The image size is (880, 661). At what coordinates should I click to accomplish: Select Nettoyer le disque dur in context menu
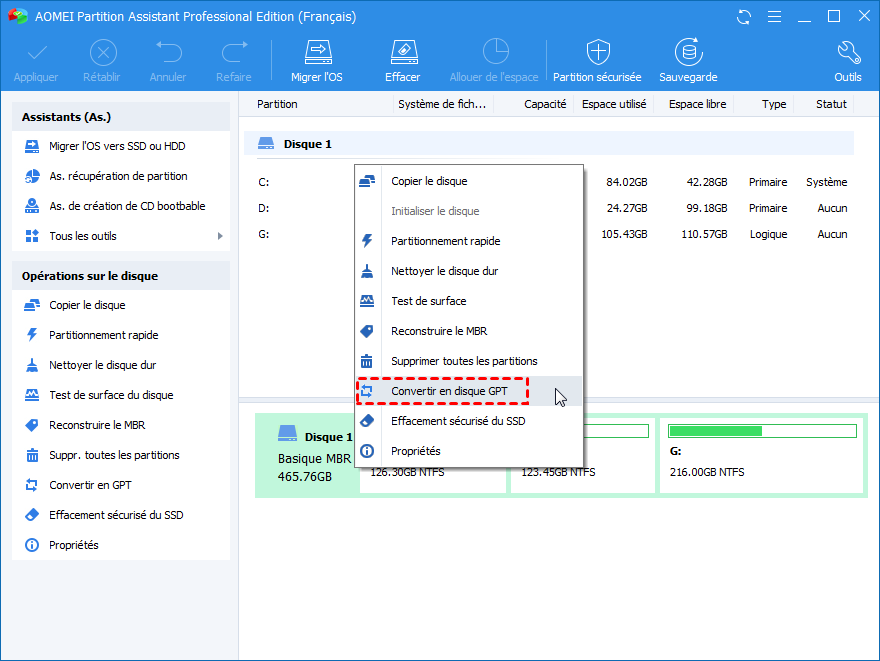pyautogui.click(x=469, y=271)
